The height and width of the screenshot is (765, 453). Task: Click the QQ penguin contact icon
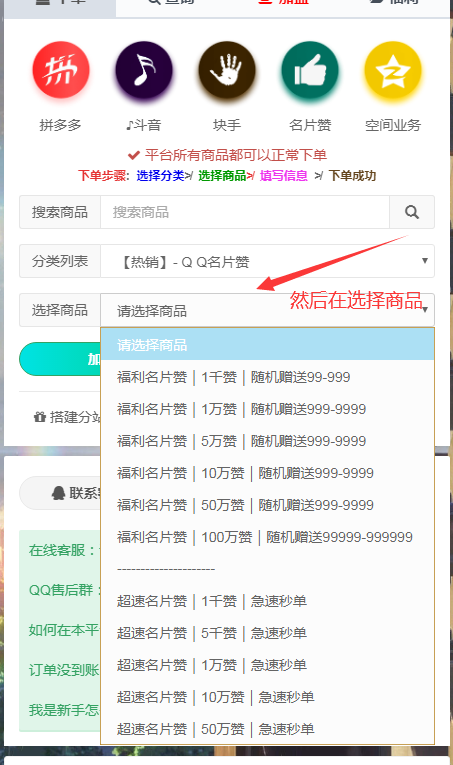tap(59, 493)
